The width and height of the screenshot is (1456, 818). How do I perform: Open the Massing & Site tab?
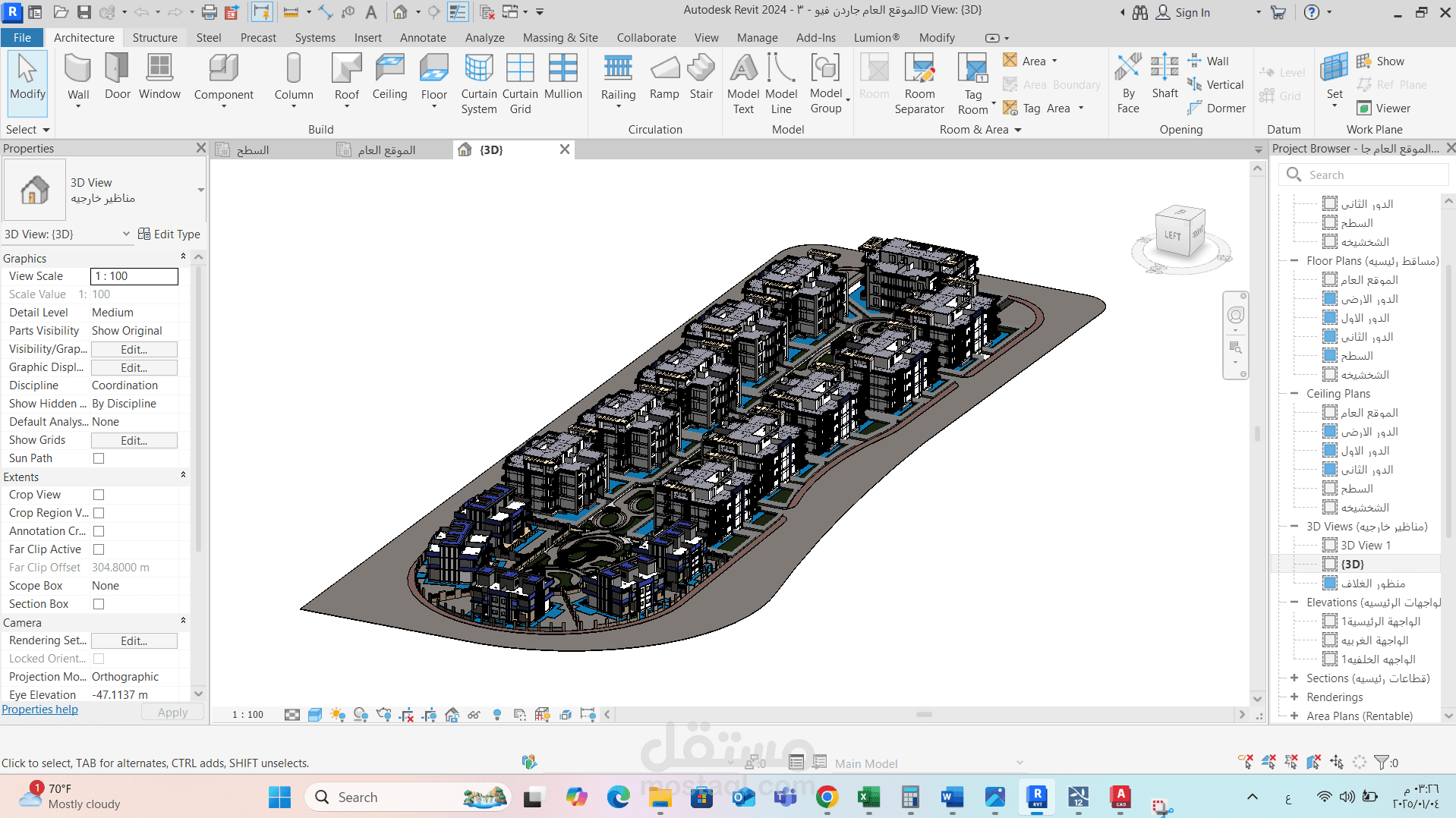(560, 37)
